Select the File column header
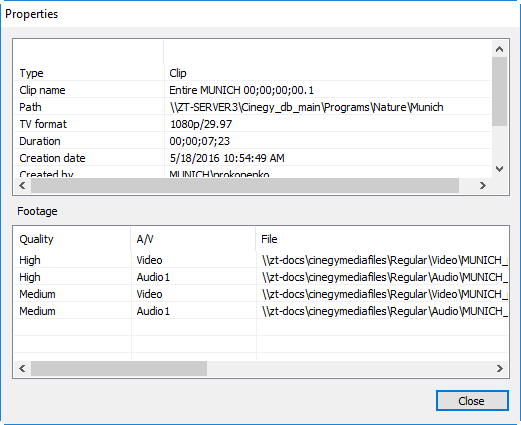This screenshot has width=521, height=425. tap(382, 239)
